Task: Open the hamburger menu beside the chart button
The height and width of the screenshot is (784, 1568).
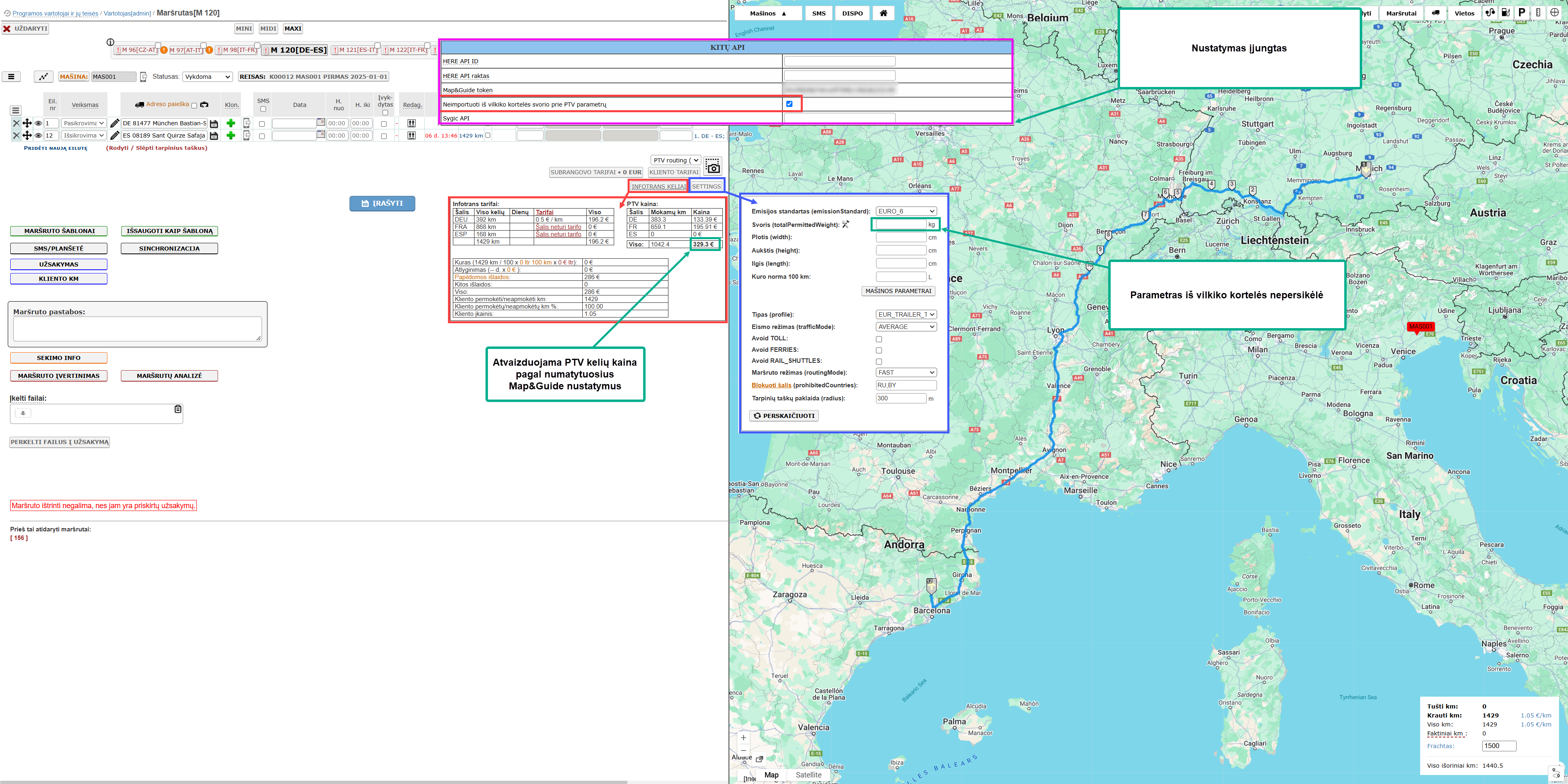Action: 11,77
